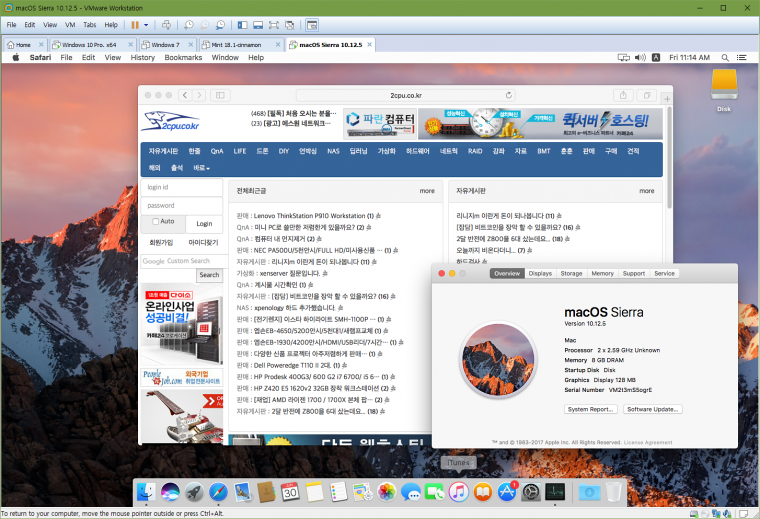Viewport: 760px width, 519px height.
Task: Open the QnA link in blue navigation bar
Action: point(217,151)
